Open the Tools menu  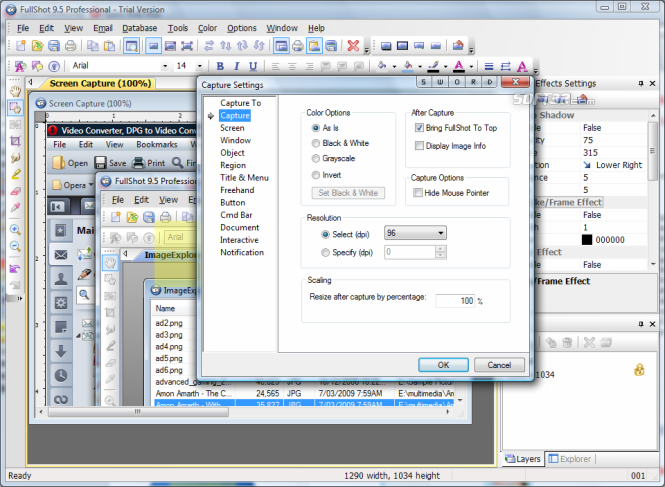pos(178,28)
